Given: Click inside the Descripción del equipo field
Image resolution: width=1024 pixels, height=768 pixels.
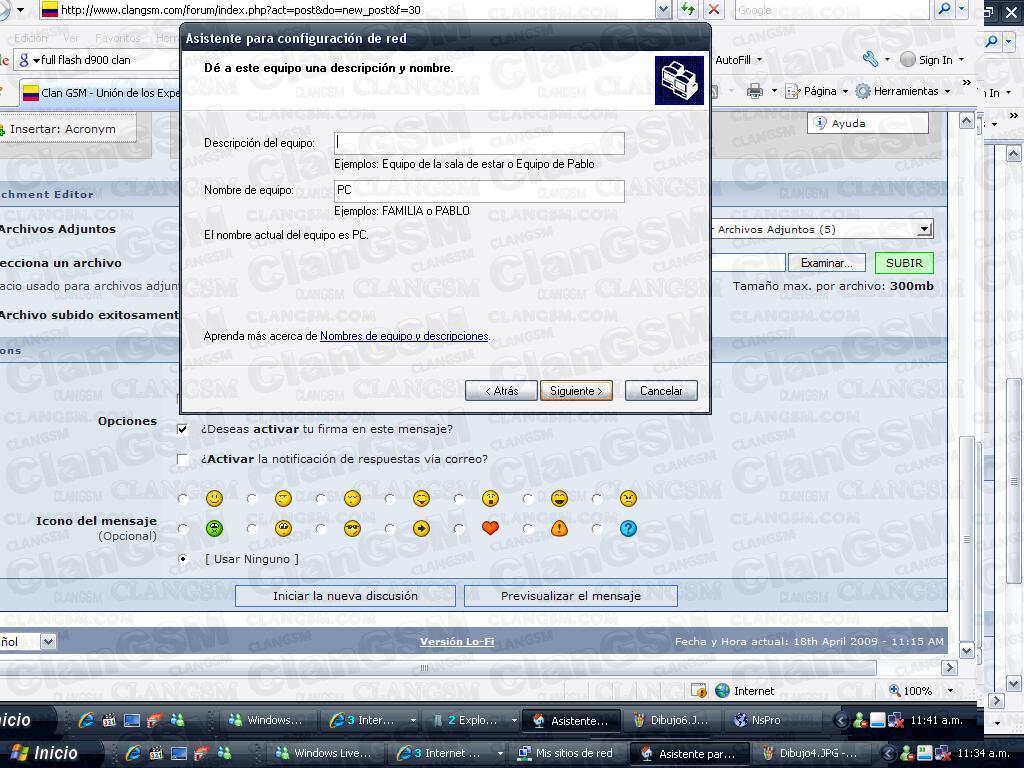Looking at the screenshot, I should pyautogui.click(x=478, y=143).
